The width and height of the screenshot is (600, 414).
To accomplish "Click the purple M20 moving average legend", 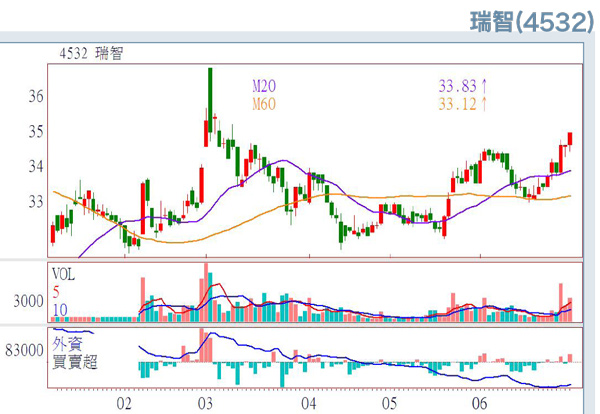I will (x=264, y=86).
